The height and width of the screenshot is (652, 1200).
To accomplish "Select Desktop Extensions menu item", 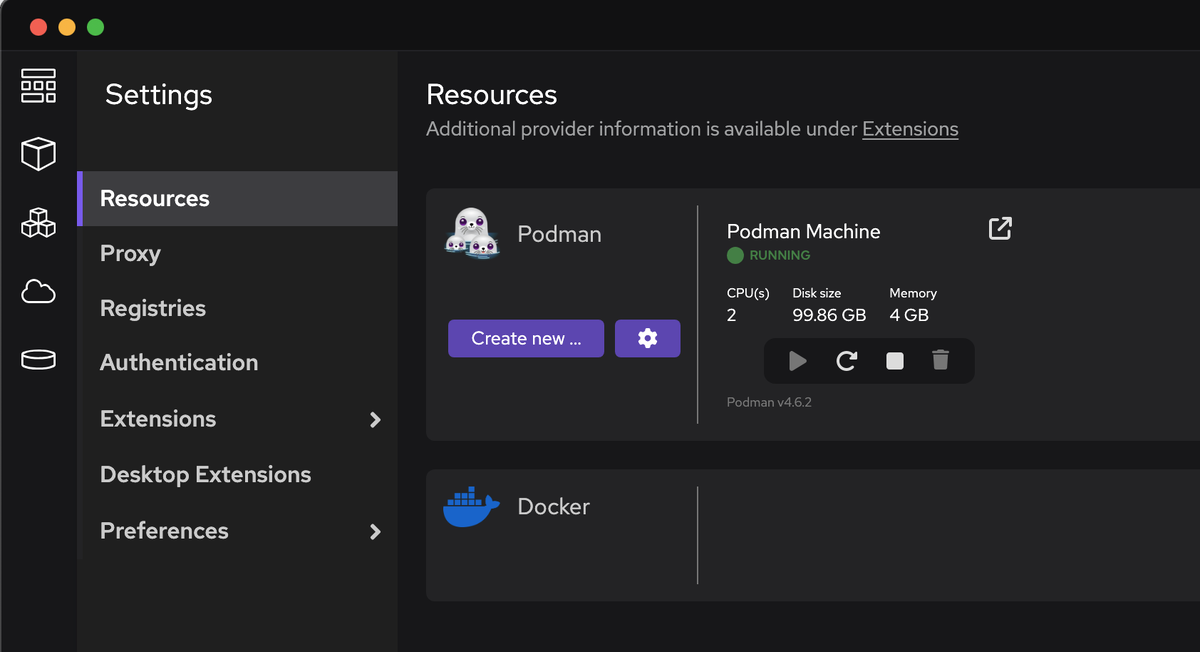I will coord(205,475).
